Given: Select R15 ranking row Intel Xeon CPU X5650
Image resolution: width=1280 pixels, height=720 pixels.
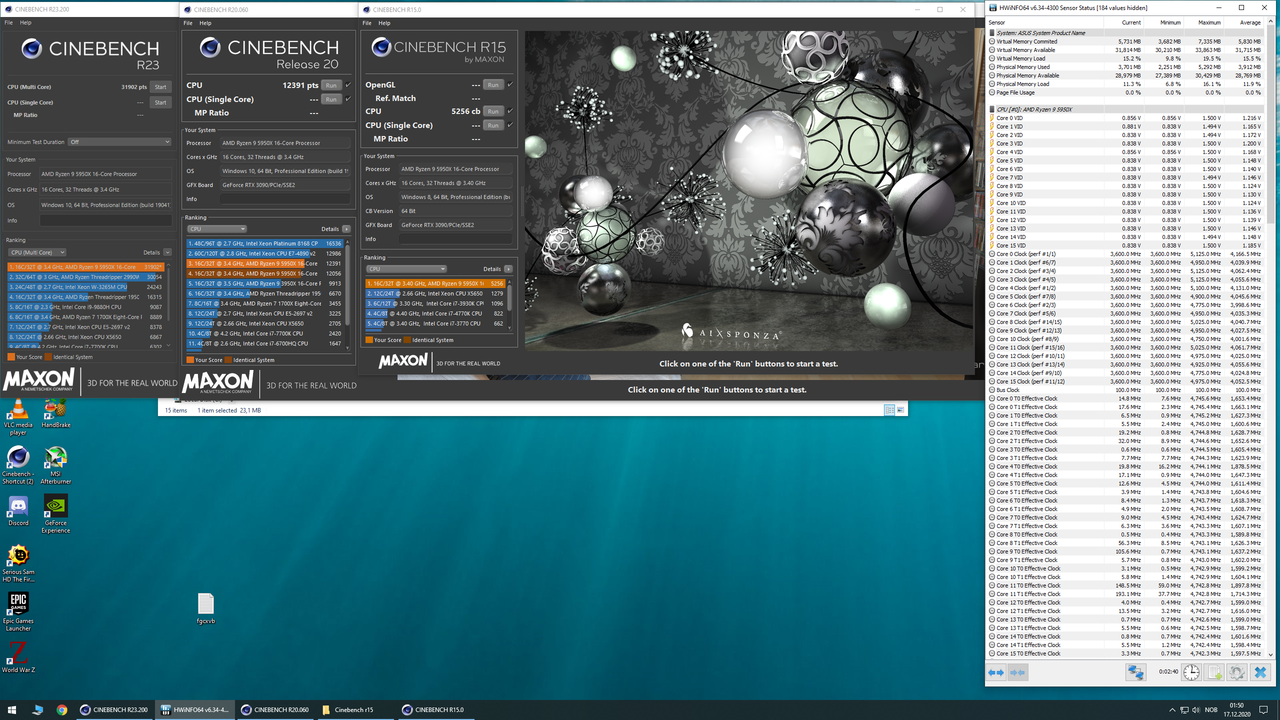Looking at the screenshot, I should tap(436, 293).
